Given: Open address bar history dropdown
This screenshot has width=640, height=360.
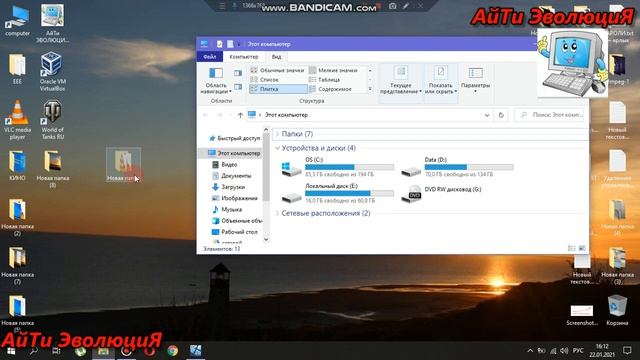Looking at the screenshot, I should tap(487, 115).
